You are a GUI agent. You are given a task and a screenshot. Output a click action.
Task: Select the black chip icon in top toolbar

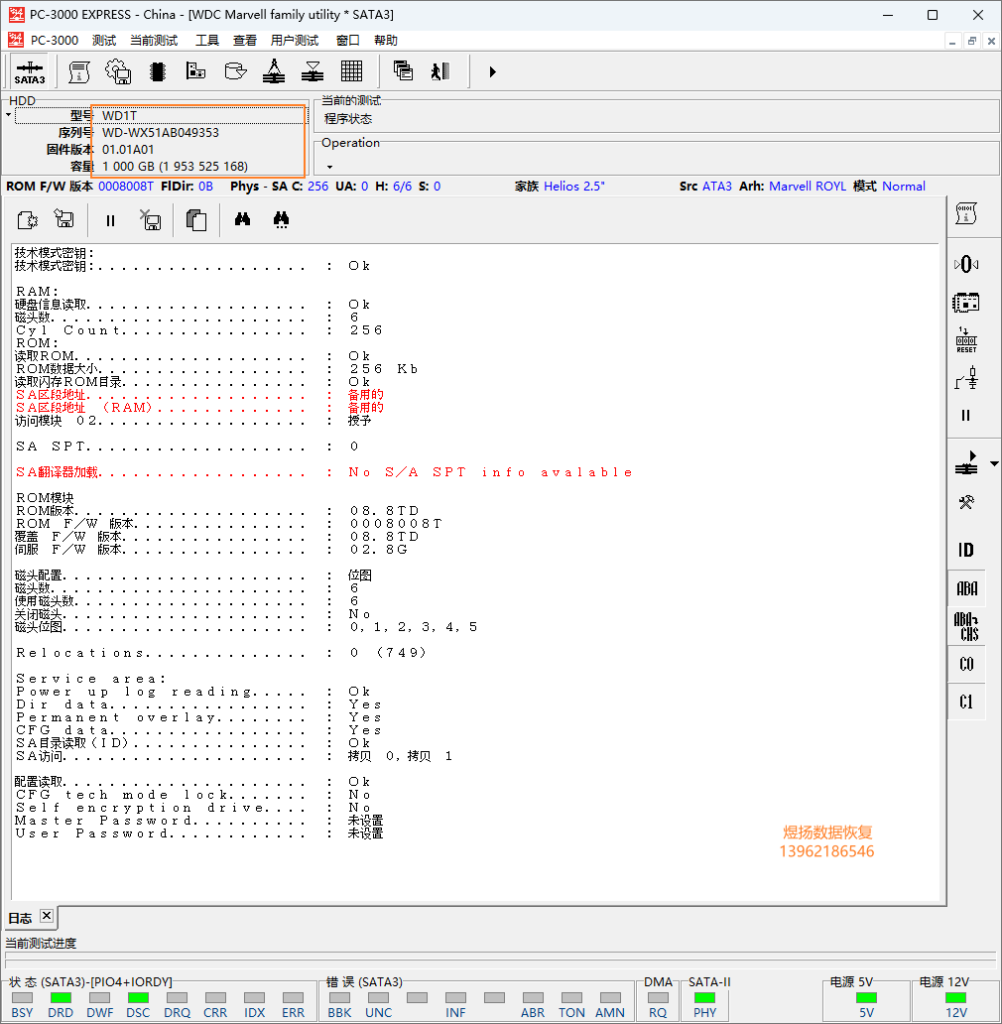tap(157, 72)
